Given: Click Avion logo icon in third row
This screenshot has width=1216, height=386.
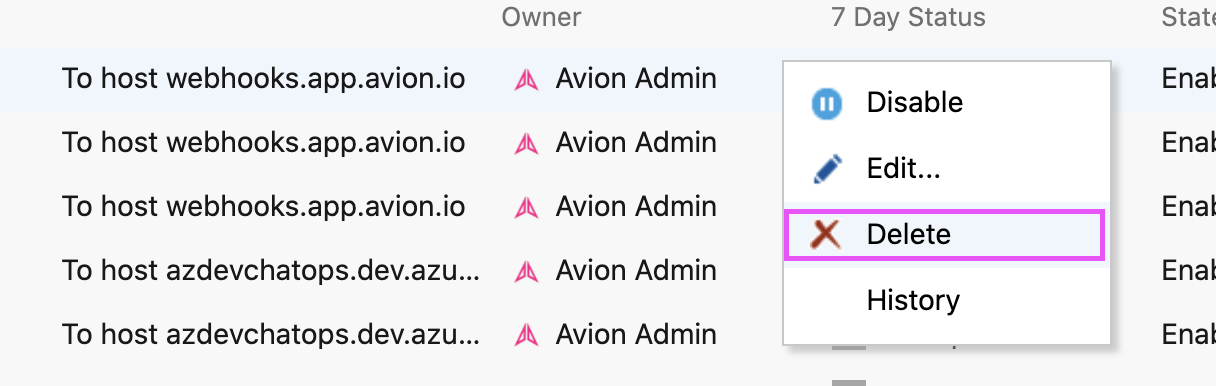Looking at the screenshot, I should point(526,208).
